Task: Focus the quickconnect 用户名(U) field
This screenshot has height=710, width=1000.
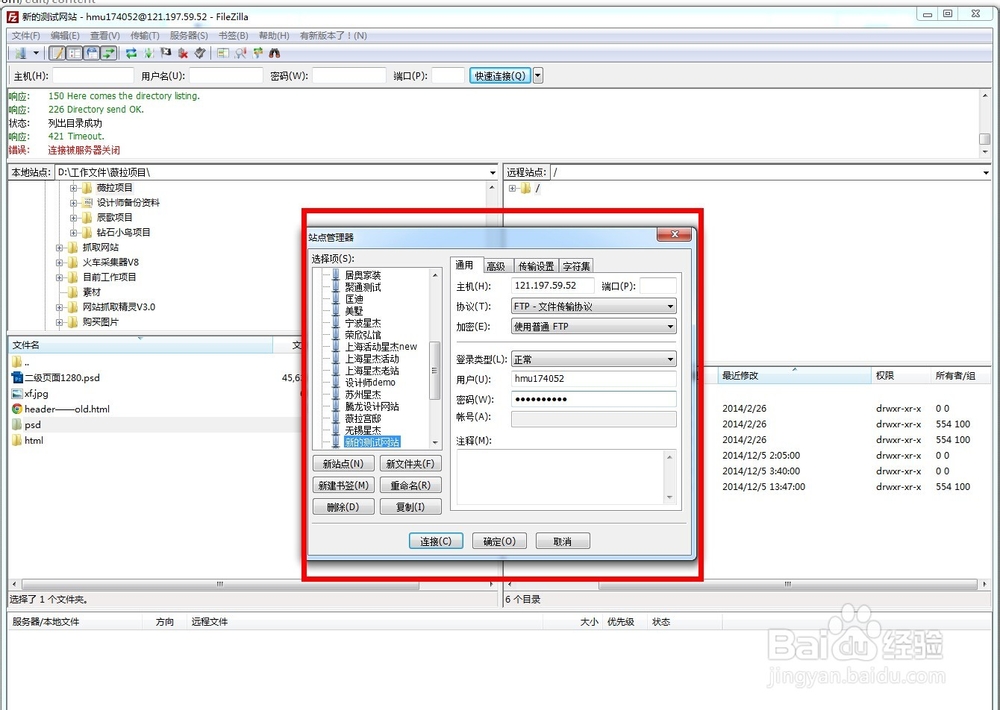Action: [226, 76]
